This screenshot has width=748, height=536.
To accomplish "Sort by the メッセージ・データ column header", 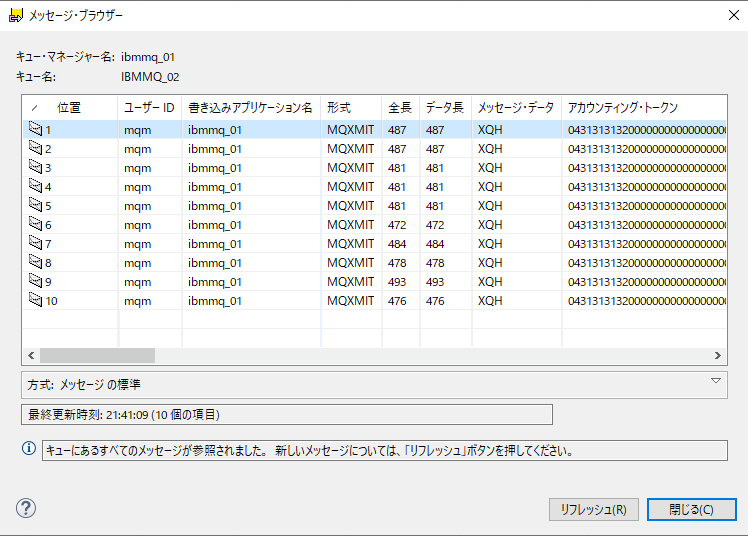I will pyautogui.click(x=517, y=108).
